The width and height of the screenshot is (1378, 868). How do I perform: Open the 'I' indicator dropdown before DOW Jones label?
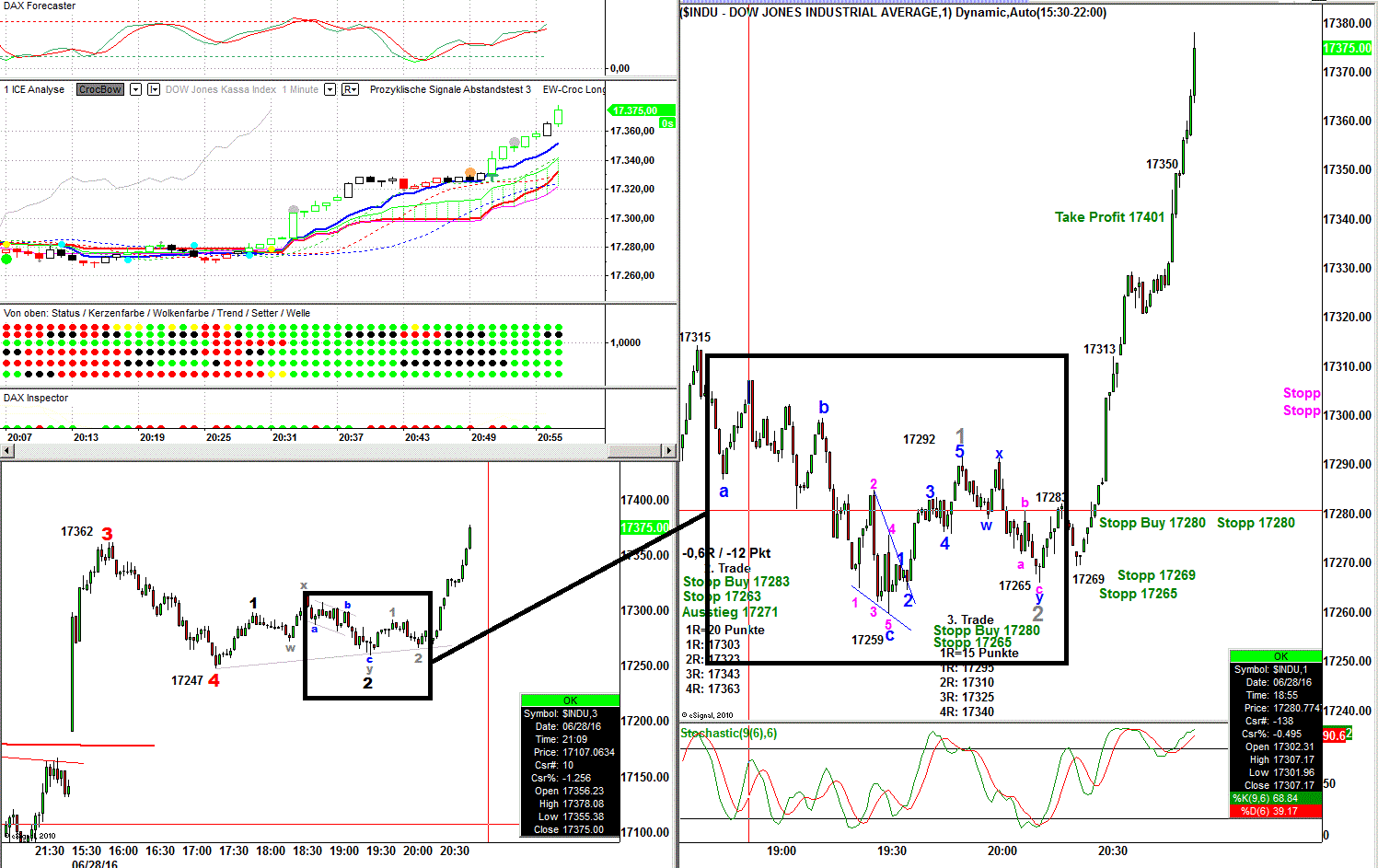(154, 89)
